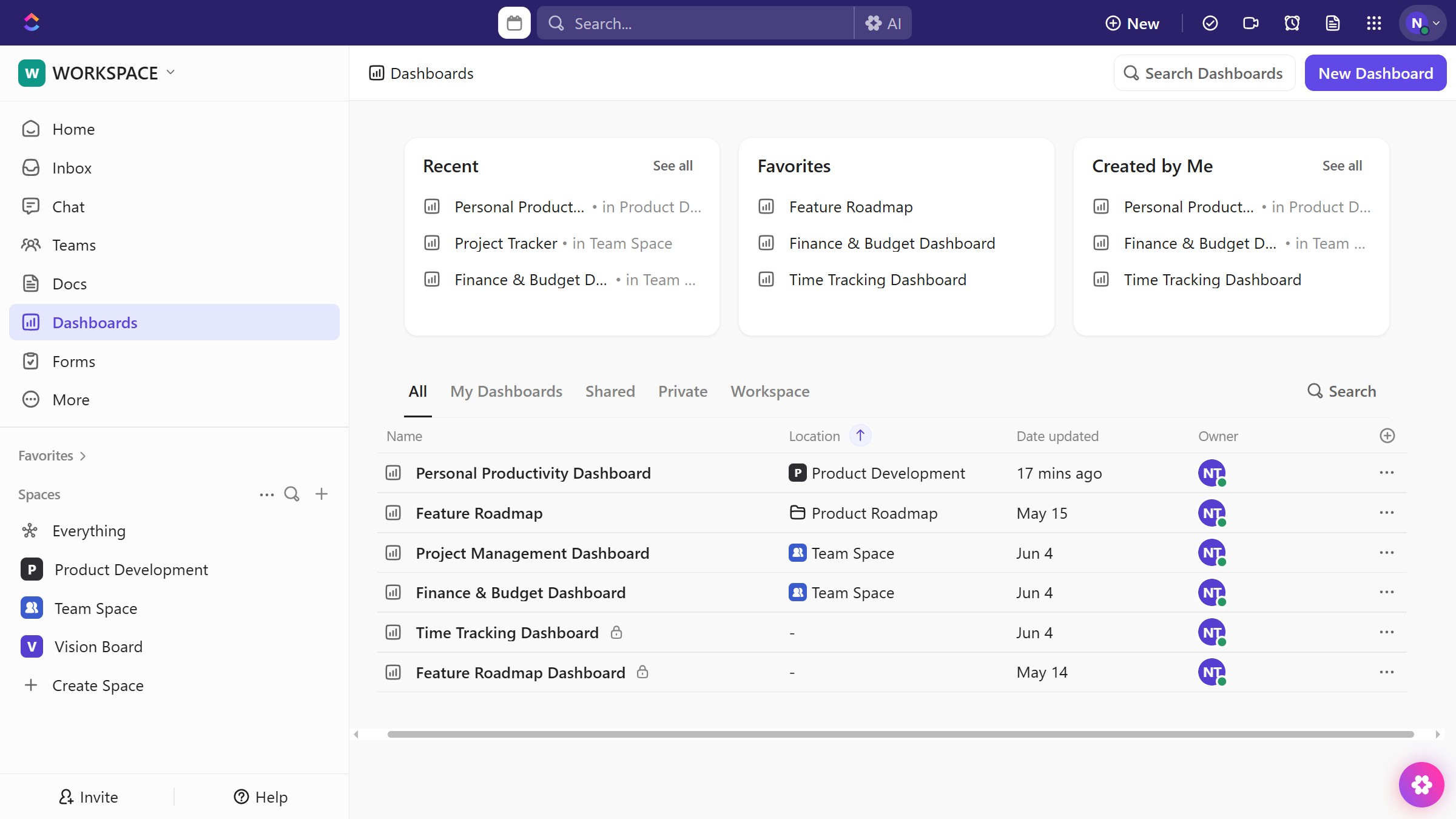Open Reminders via the alarm clock icon
This screenshot has height=819, width=1456.
tap(1292, 22)
